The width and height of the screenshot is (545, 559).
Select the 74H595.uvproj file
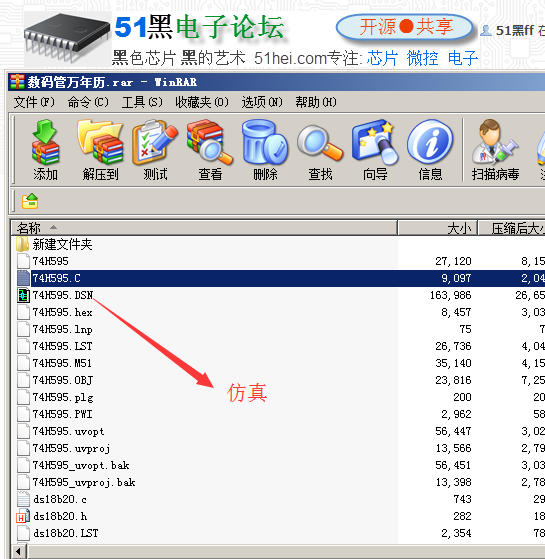point(71,448)
